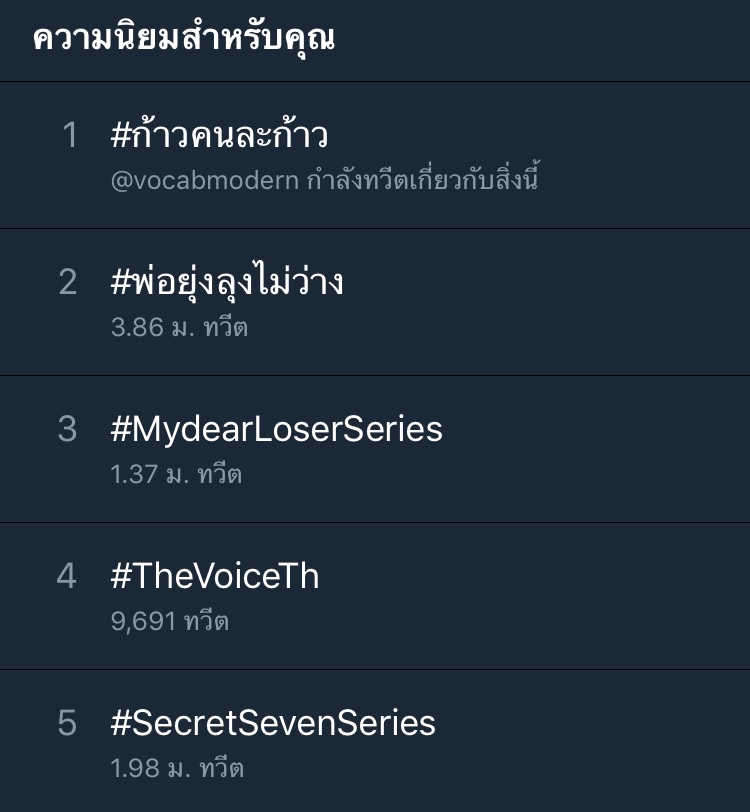Tap the ความนิยมสำหรับคุณ header title
Image resolution: width=750 pixels, height=812 pixels.
(x=183, y=39)
